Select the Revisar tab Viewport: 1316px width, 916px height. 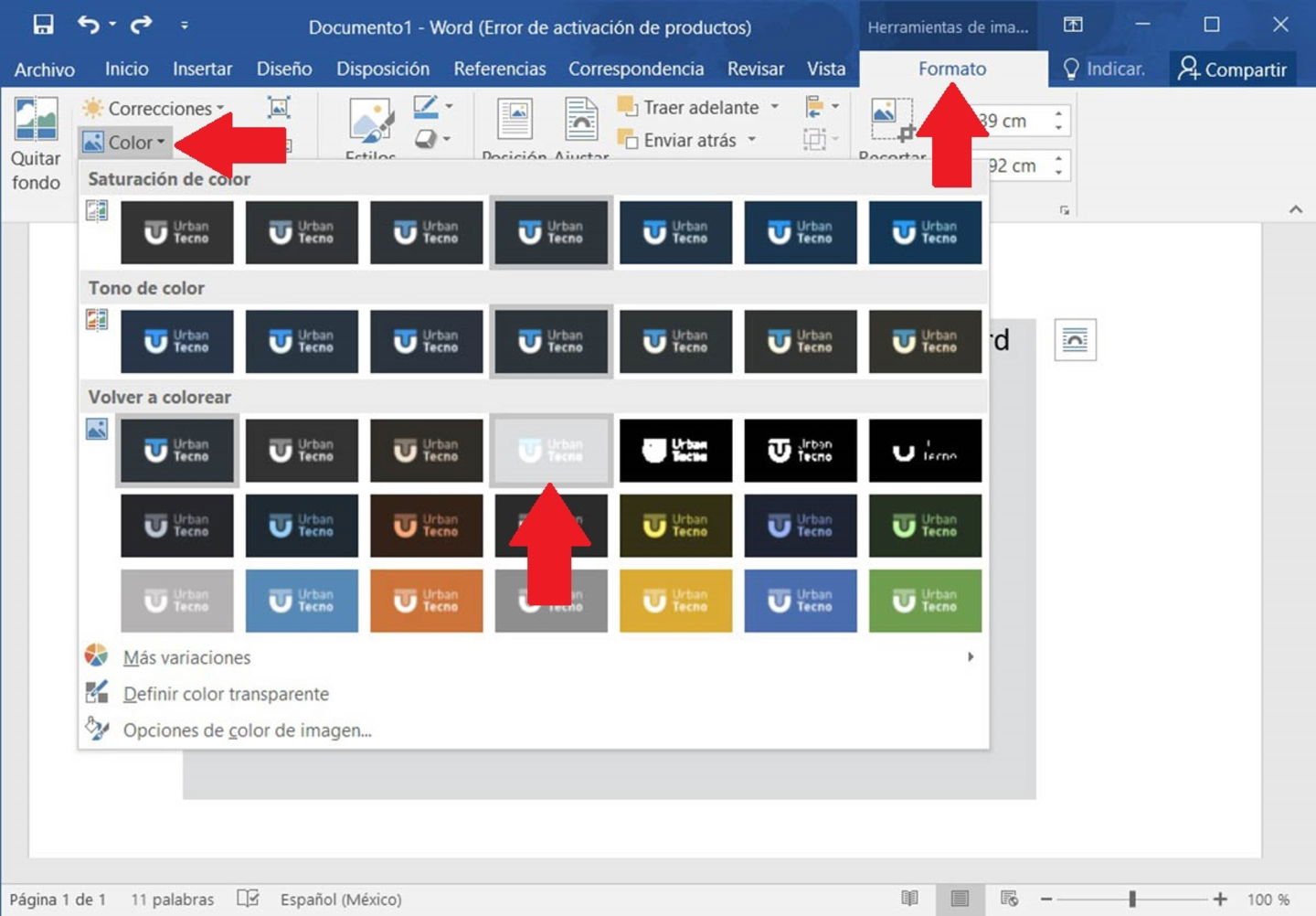[756, 69]
